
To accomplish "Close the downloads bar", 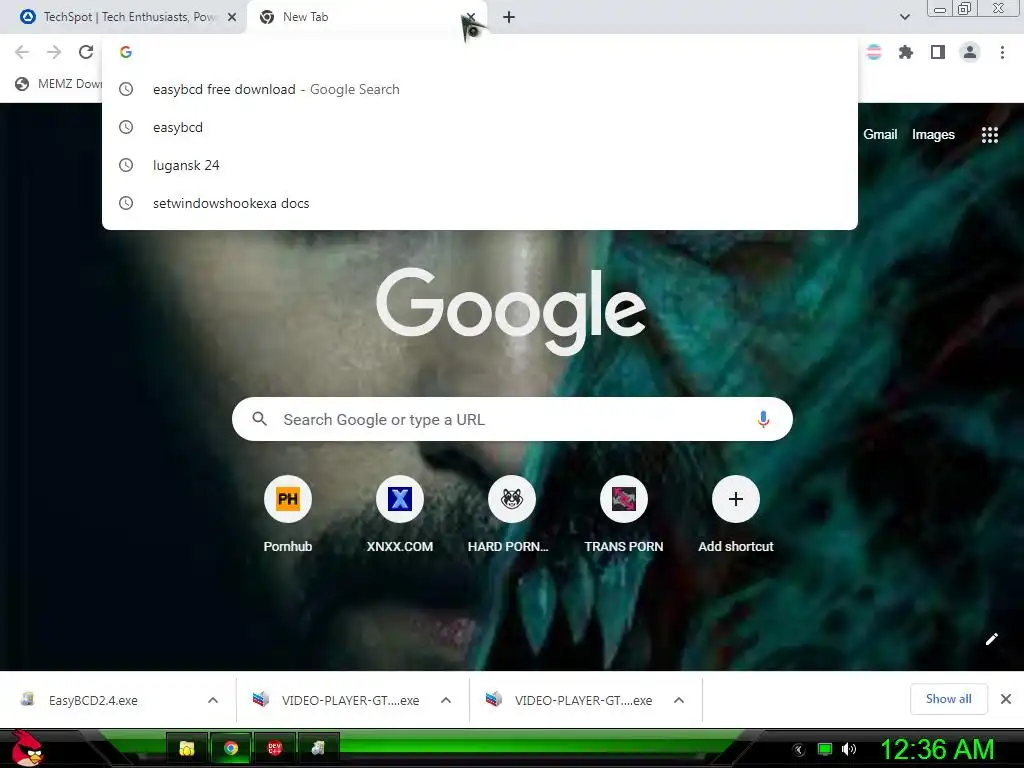I will [1006, 699].
